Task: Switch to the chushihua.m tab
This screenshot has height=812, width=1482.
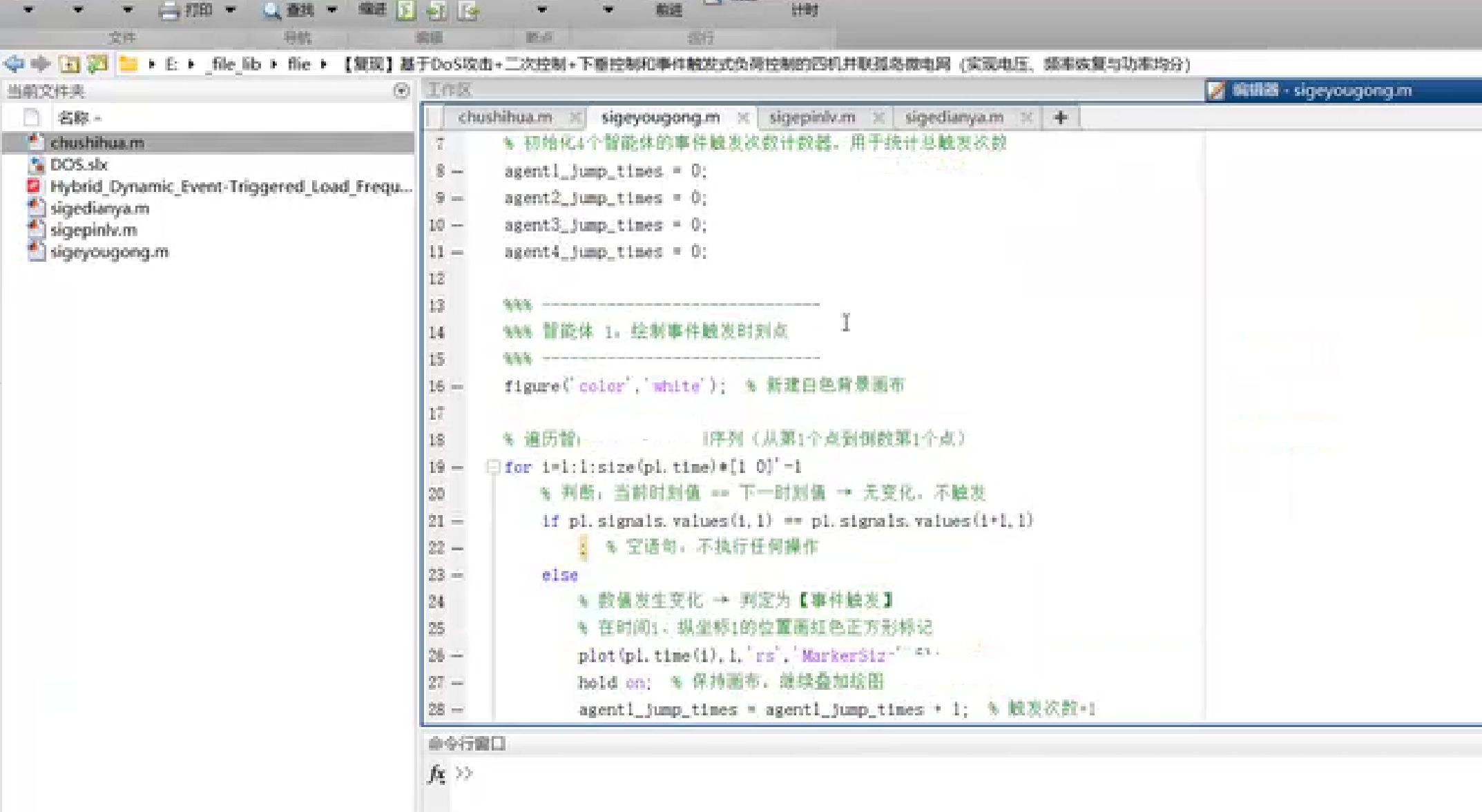Action: point(505,117)
